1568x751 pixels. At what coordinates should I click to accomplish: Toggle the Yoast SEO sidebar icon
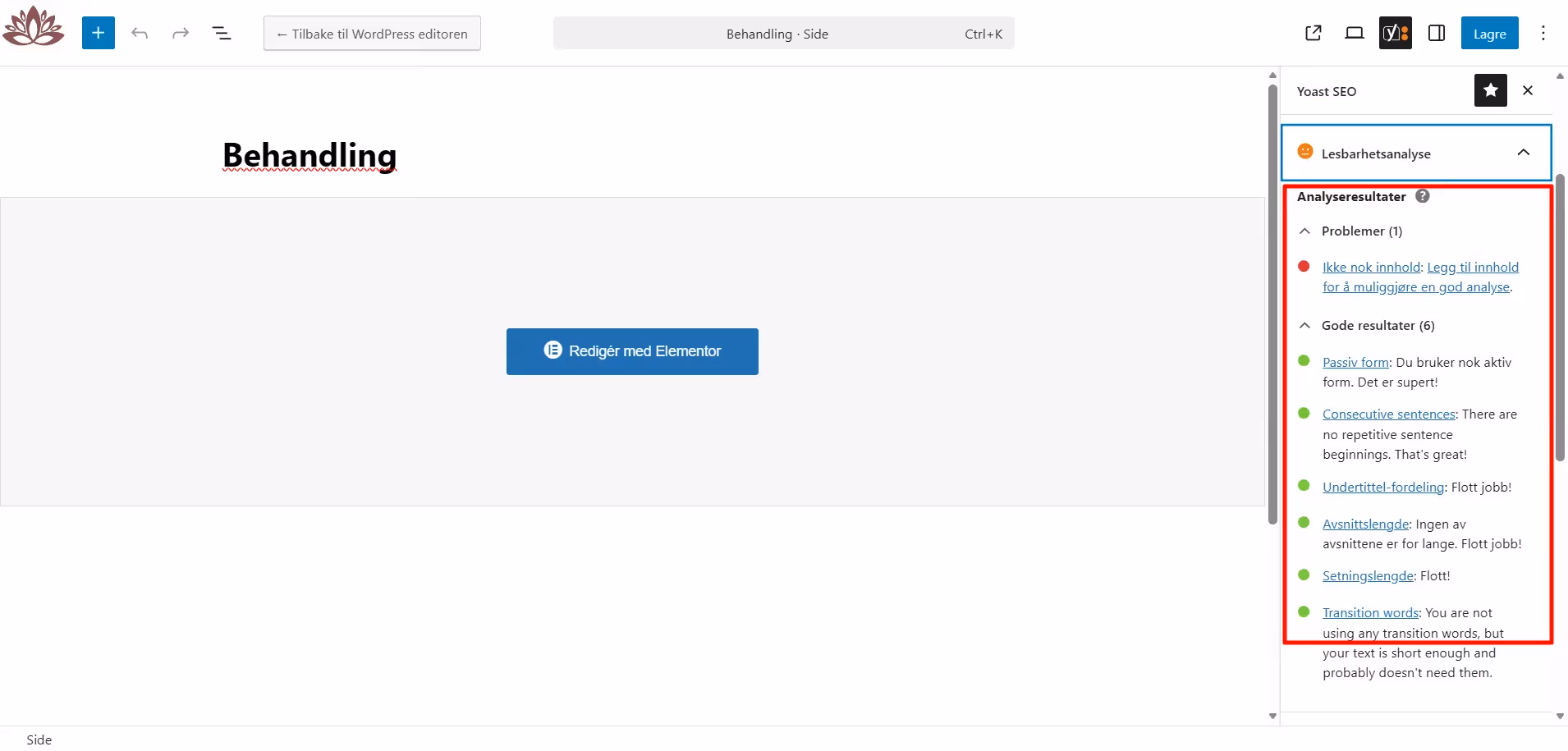[1396, 33]
